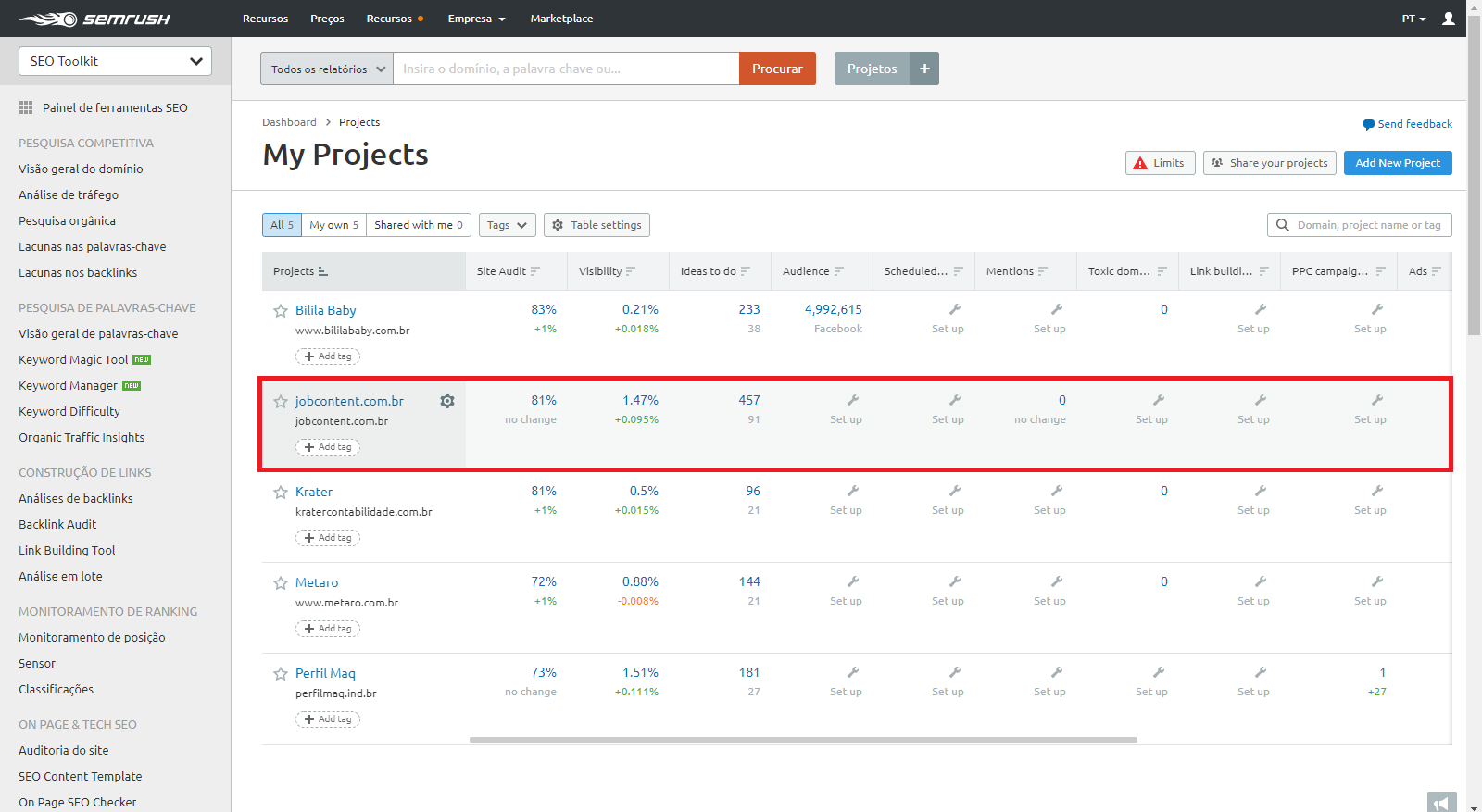Click the page vertical scrollbar

pos(1474,176)
